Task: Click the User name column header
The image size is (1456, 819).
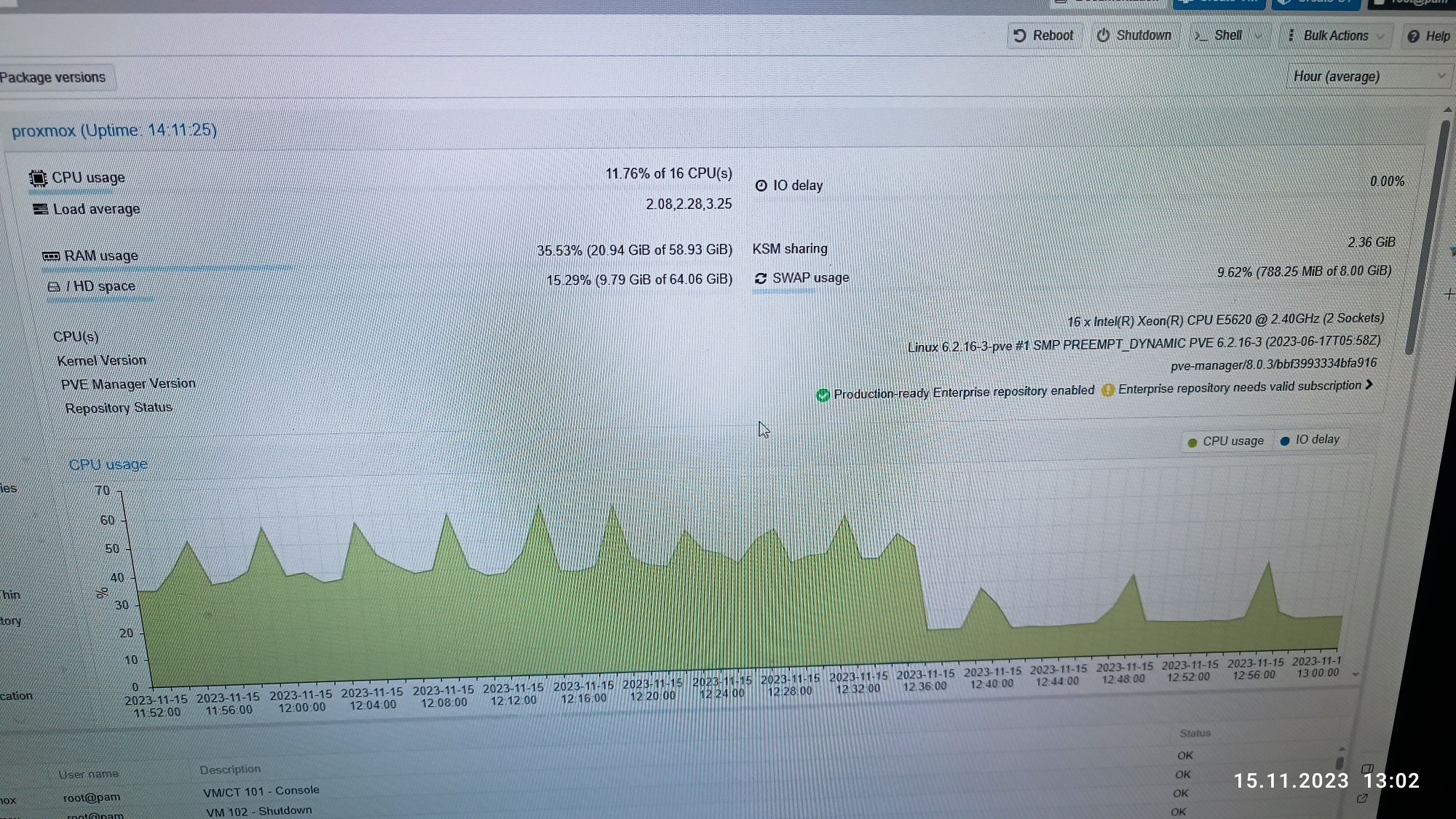Action: pos(88,775)
